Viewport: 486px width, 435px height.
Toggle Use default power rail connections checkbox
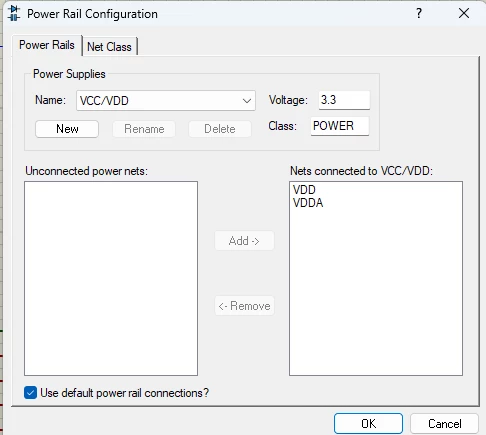30,393
